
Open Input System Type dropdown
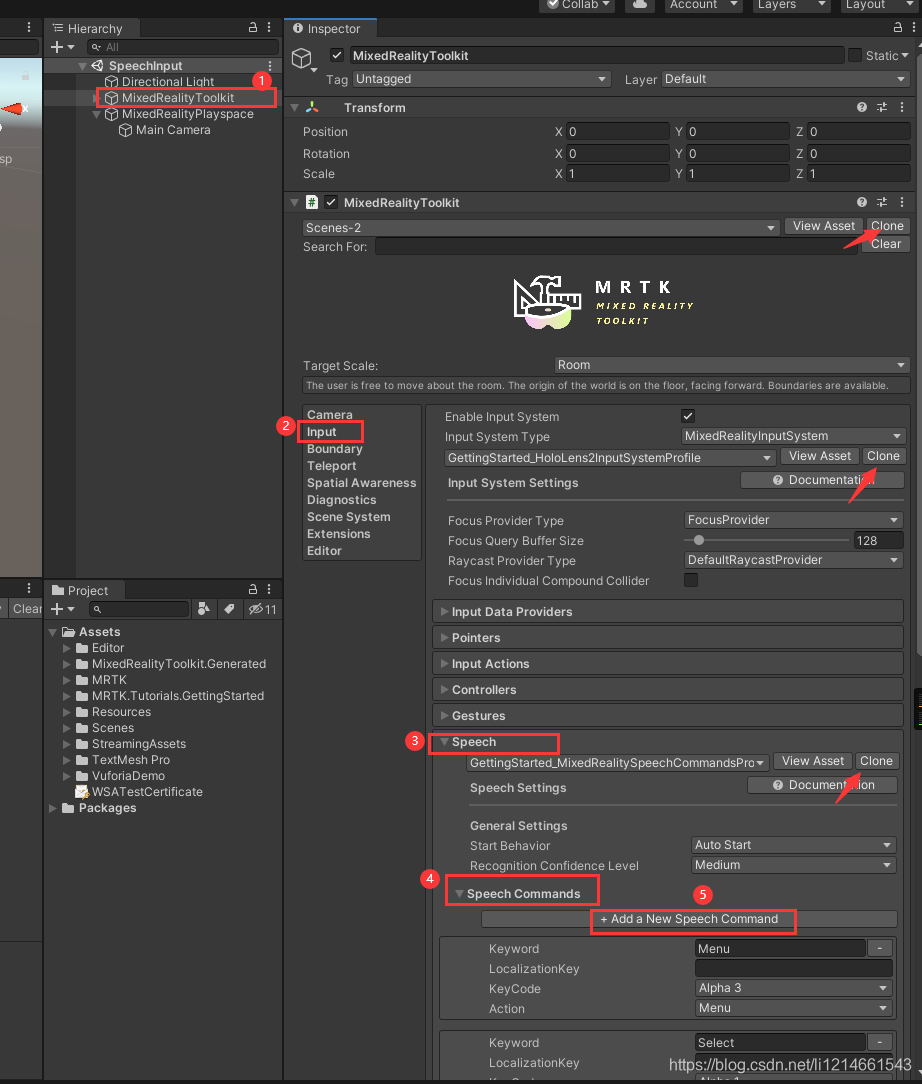793,436
